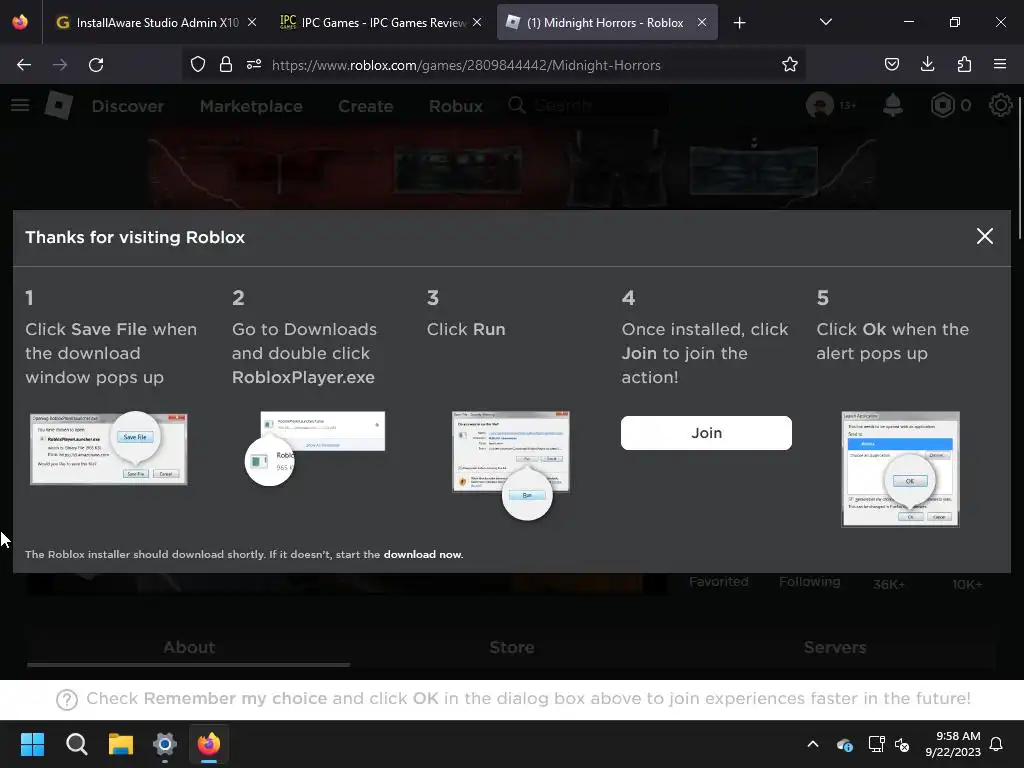Click the Run dialog illustration under step 3
Screen dimensions: 1024x768
click(511, 465)
